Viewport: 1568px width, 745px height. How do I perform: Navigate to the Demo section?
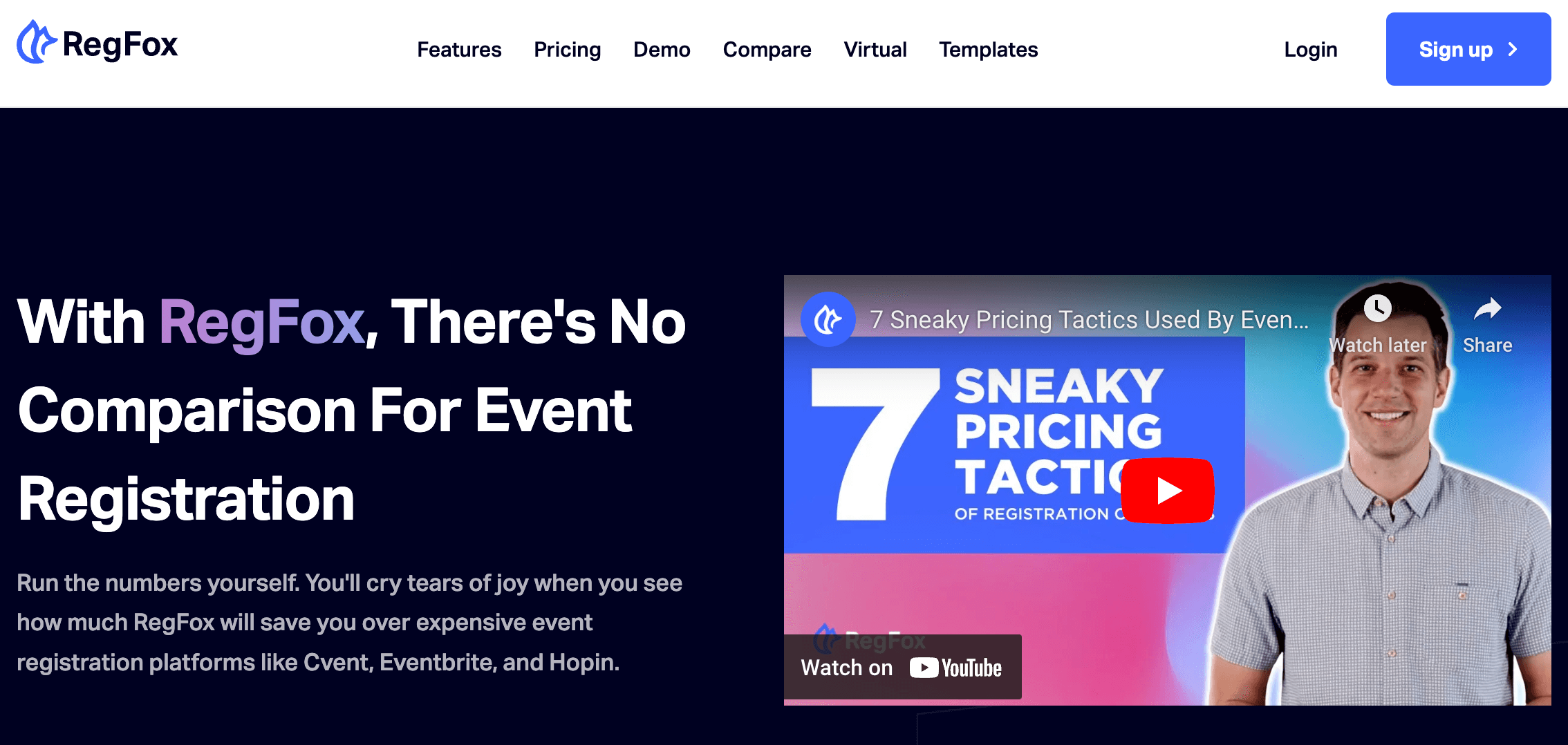[x=662, y=49]
